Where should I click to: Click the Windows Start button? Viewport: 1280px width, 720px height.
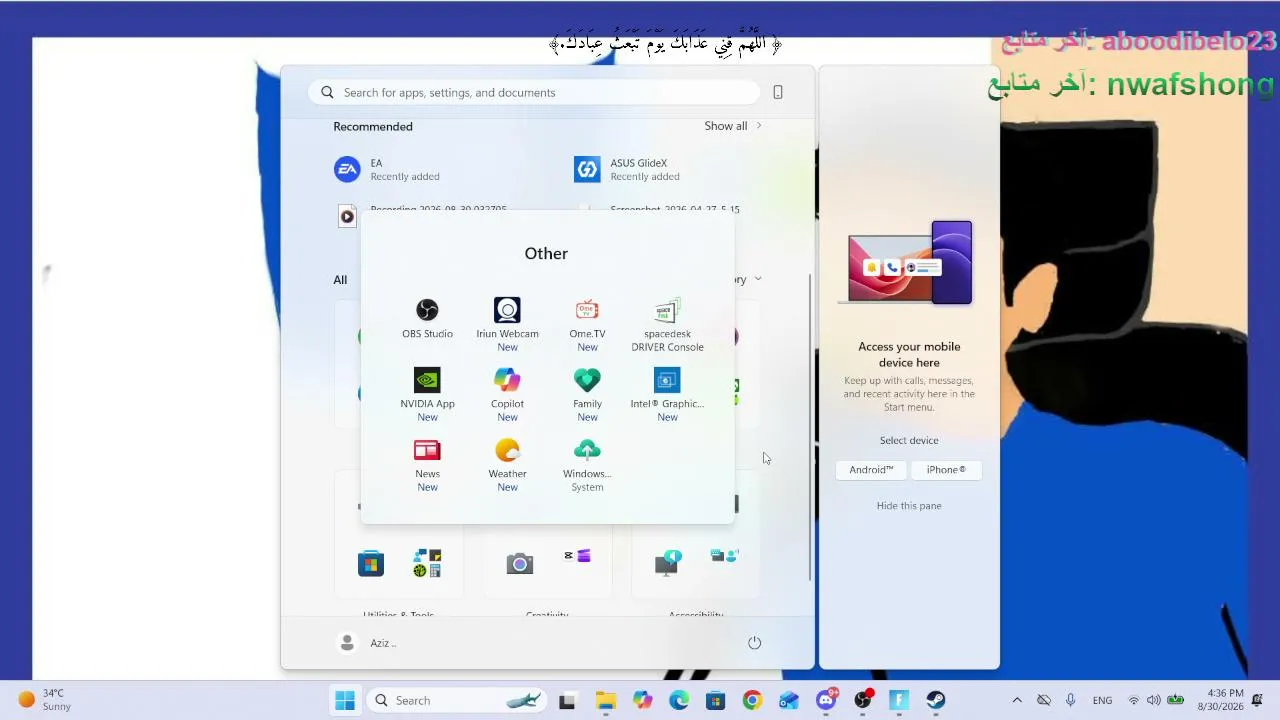(345, 700)
